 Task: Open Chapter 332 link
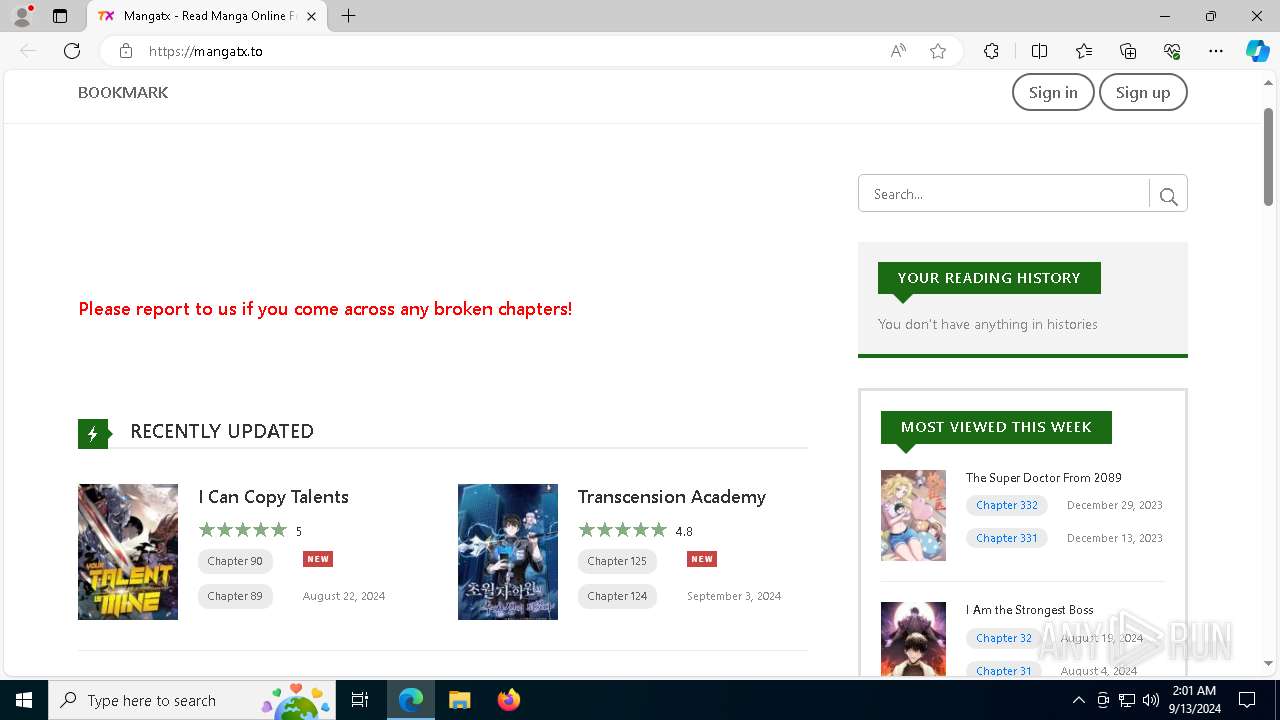1007,505
